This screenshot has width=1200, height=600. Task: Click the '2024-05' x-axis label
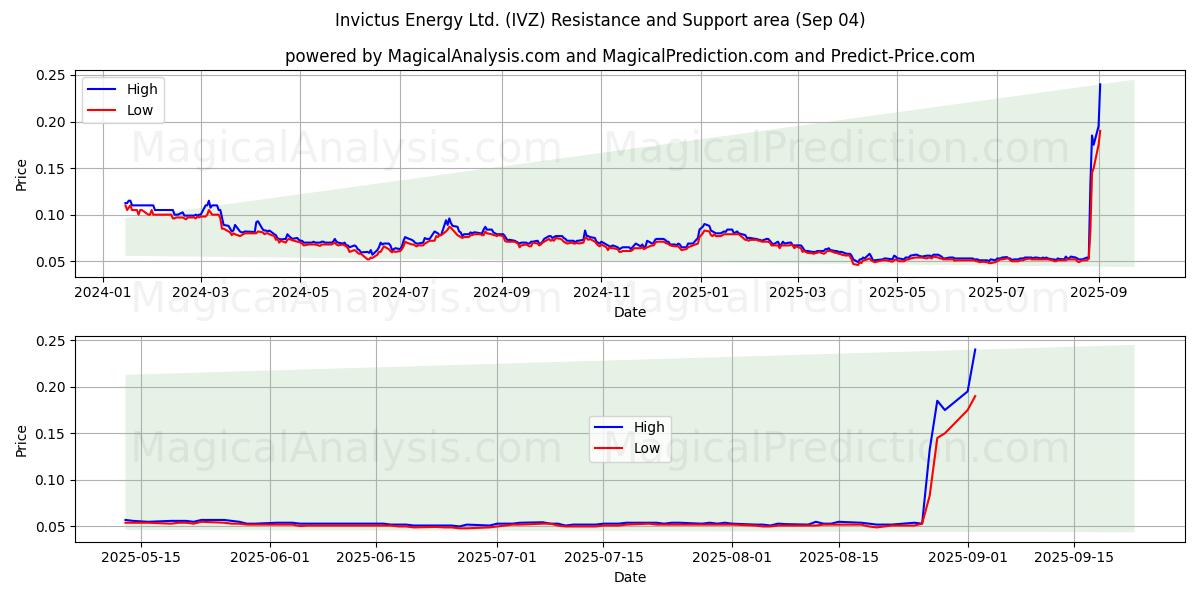tap(301, 292)
